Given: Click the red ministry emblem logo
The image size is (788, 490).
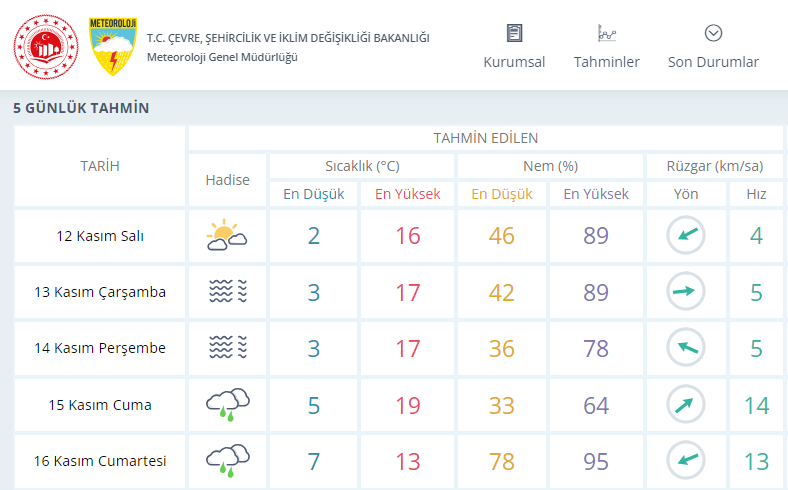Looking at the screenshot, I should [46, 47].
